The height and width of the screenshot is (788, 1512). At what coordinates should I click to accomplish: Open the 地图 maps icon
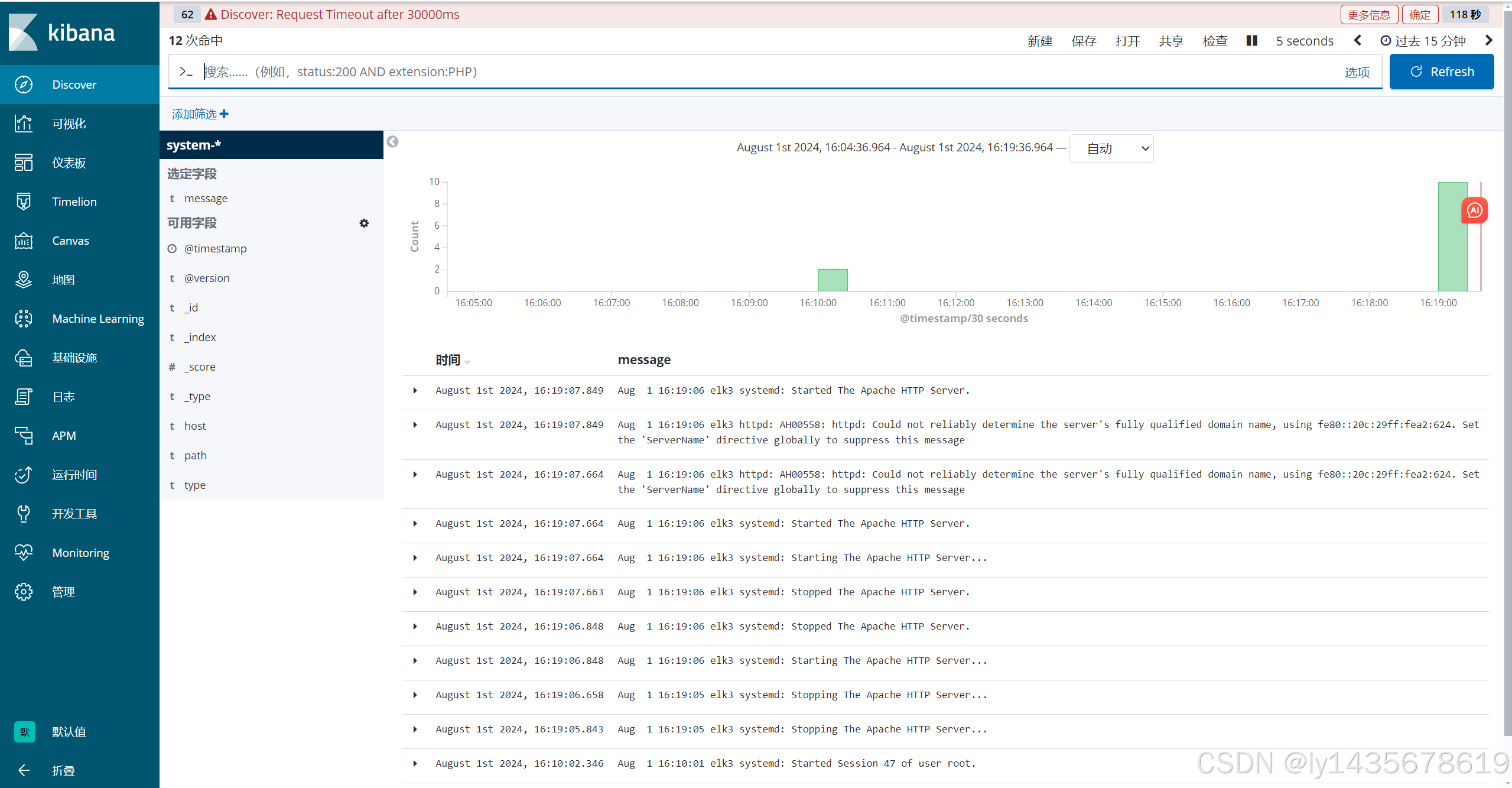[x=24, y=280]
